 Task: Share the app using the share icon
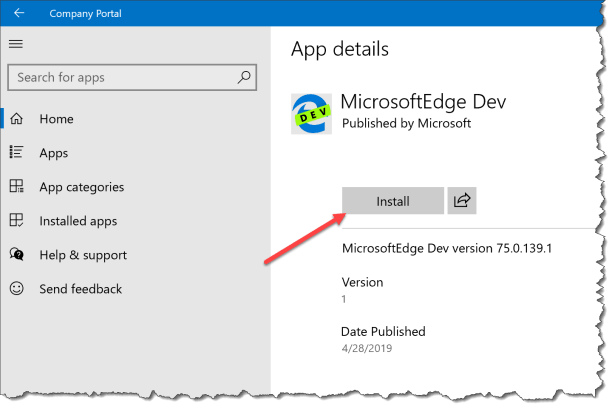click(462, 201)
